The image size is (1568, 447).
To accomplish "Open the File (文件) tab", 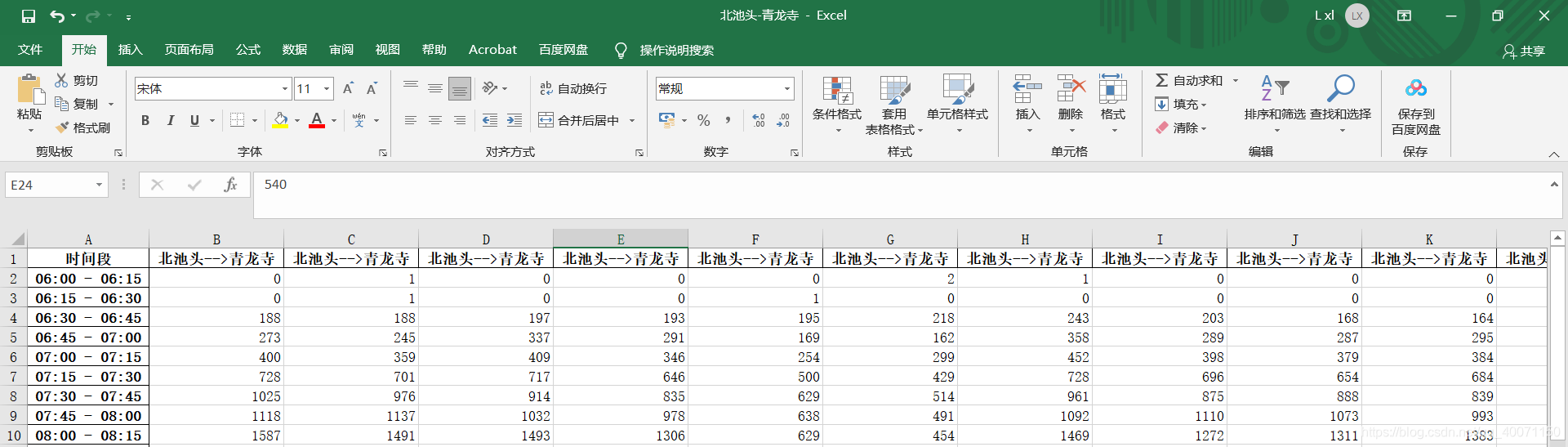I will [x=30, y=50].
